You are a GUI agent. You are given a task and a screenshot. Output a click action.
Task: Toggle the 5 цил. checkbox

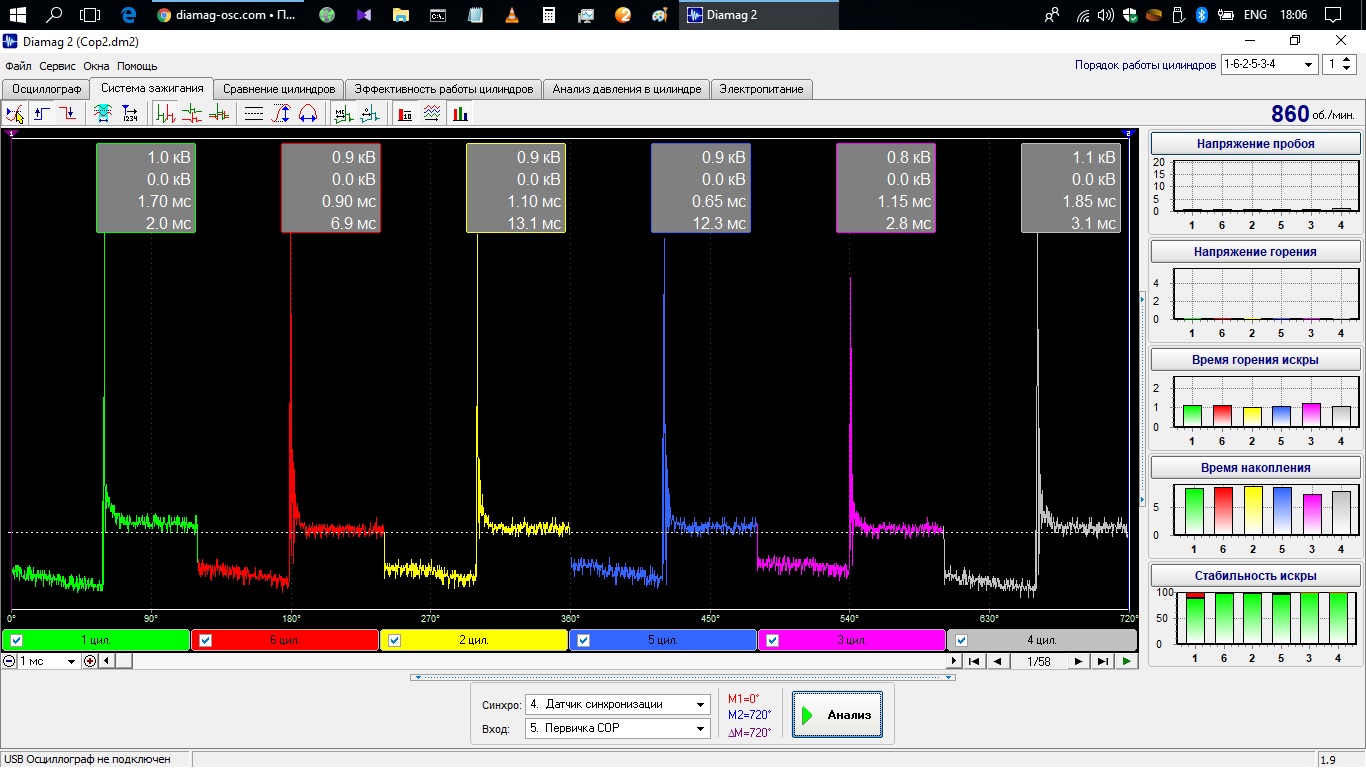point(583,641)
